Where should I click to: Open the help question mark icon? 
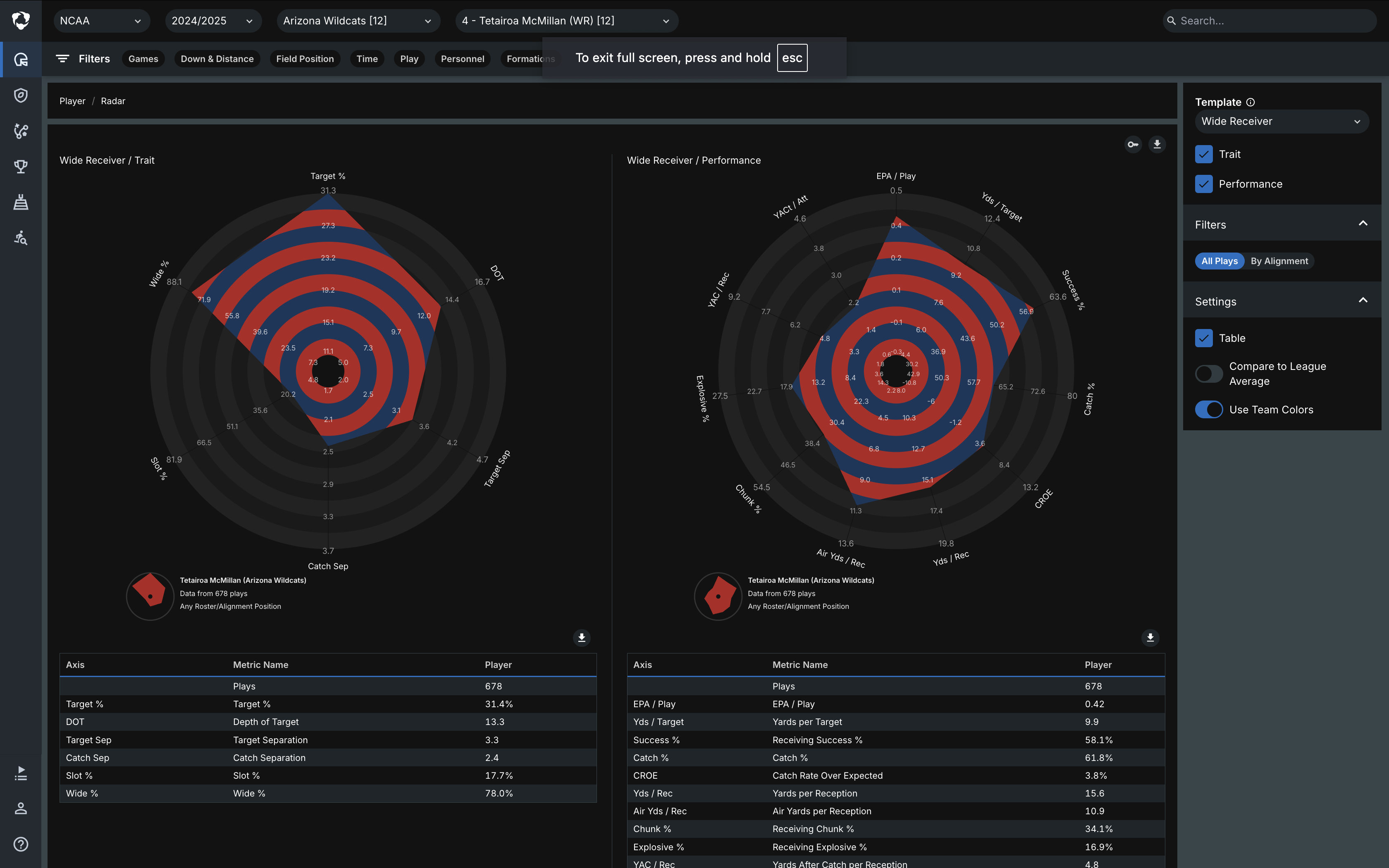coord(21,844)
